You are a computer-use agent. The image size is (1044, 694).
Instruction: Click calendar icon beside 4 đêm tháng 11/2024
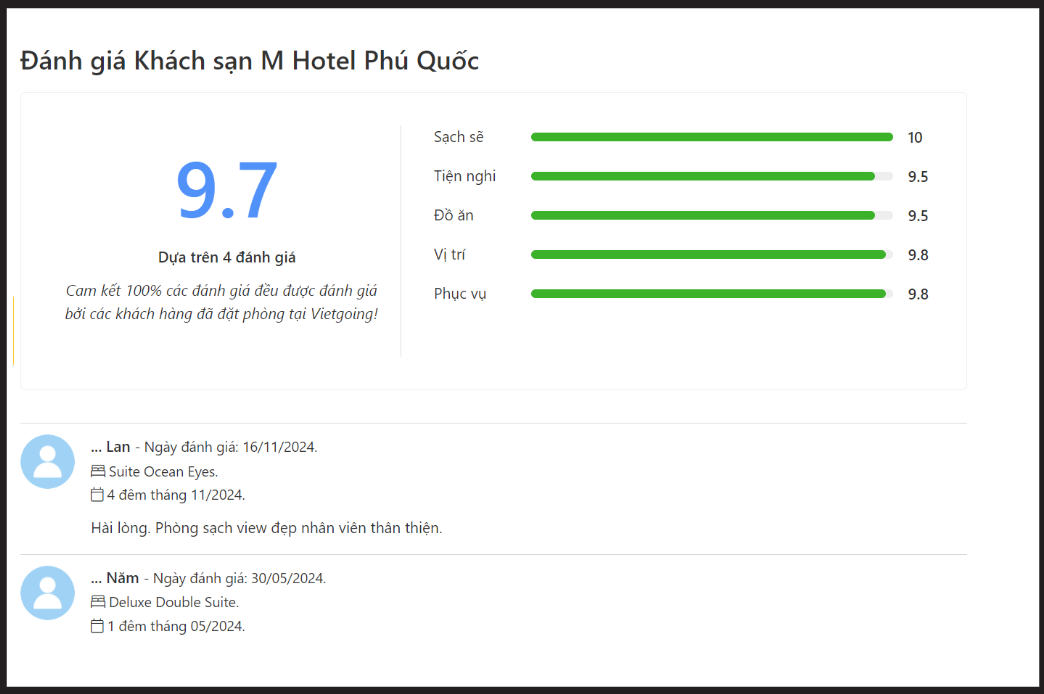pyautogui.click(x=97, y=495)
